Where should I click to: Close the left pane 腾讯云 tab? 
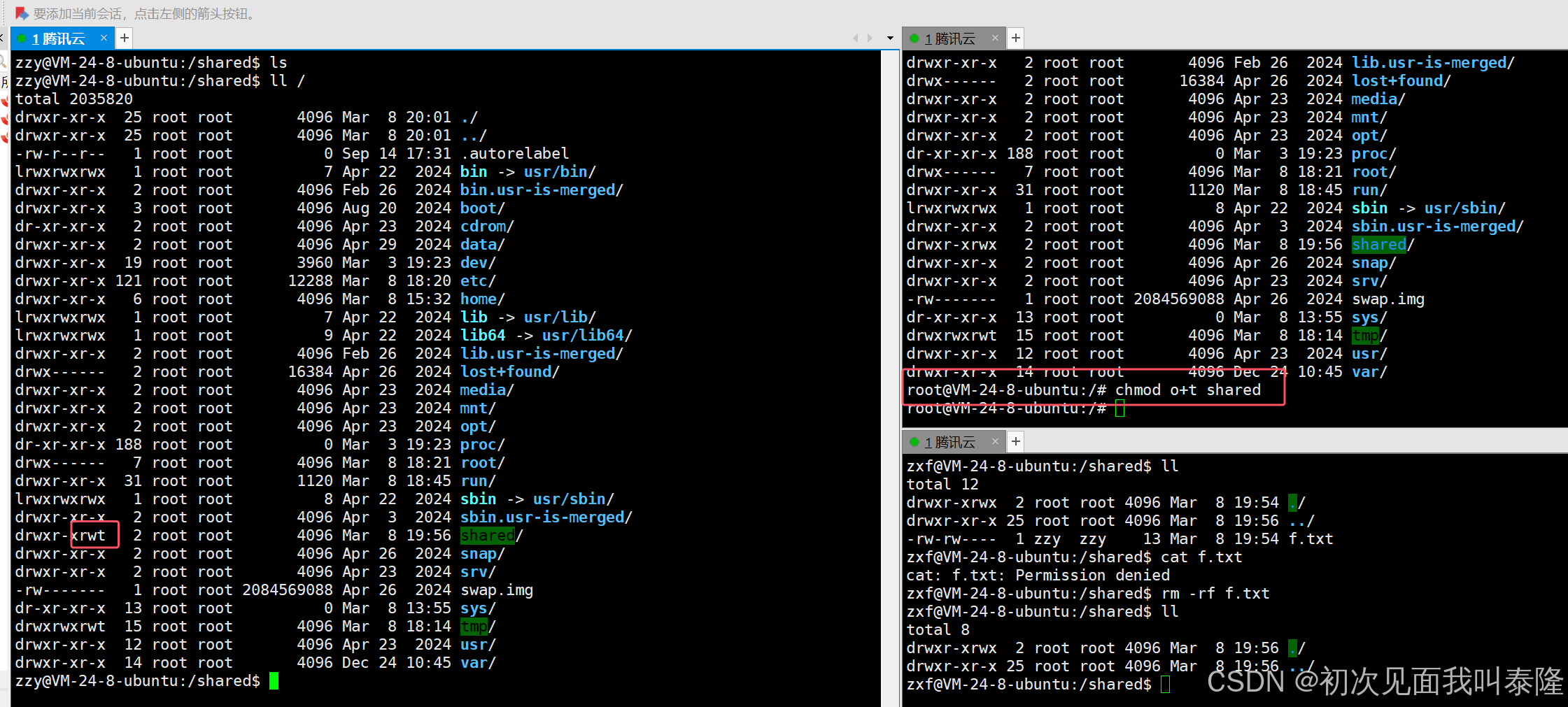[104, 38]
